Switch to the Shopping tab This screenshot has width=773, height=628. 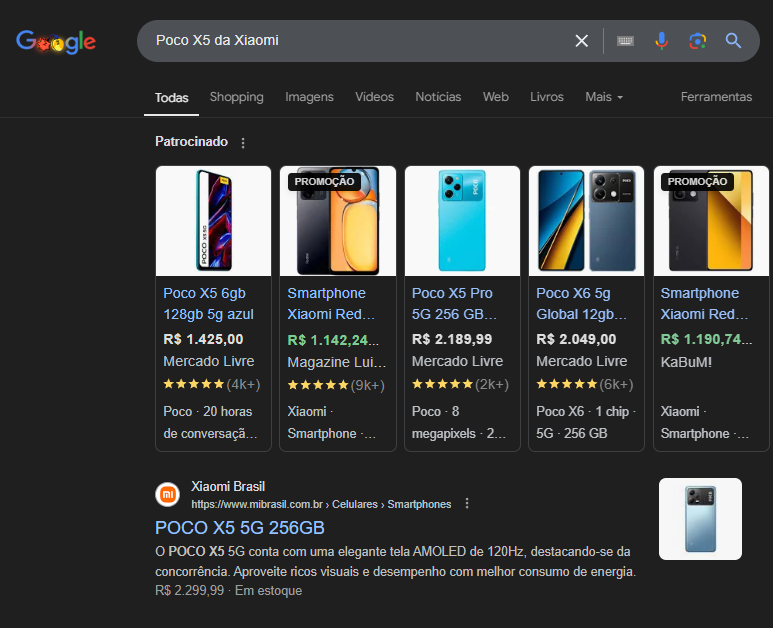(237, 97)
